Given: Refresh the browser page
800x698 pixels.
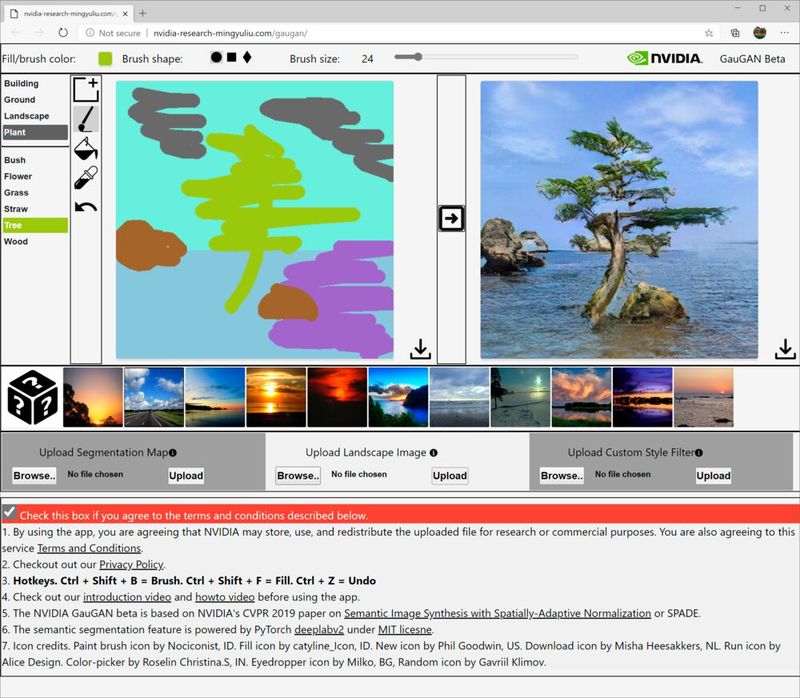Looking at the screenshot, I should tap(63, 33).
